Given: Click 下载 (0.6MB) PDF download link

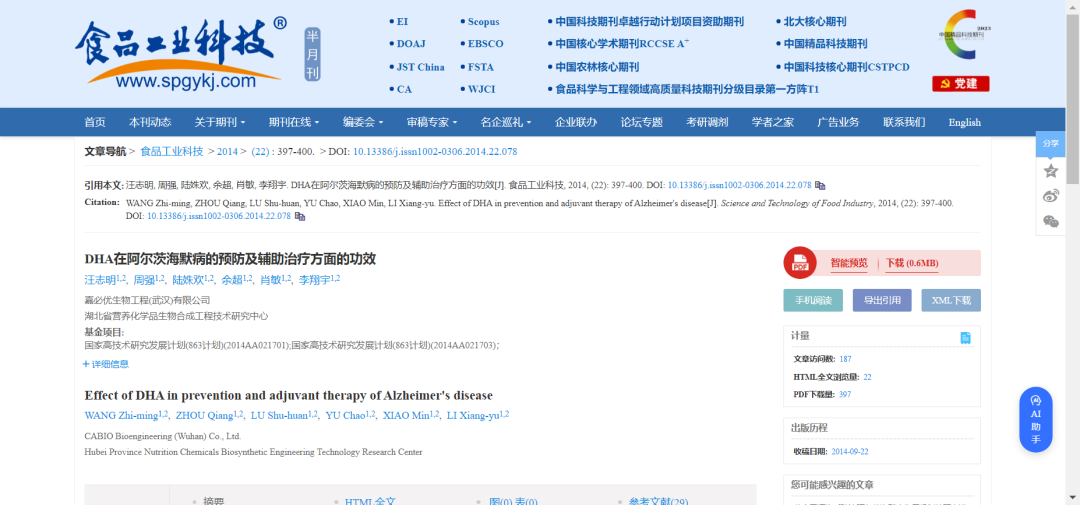Looking at the screenshot, I should (x=912, y=263).
